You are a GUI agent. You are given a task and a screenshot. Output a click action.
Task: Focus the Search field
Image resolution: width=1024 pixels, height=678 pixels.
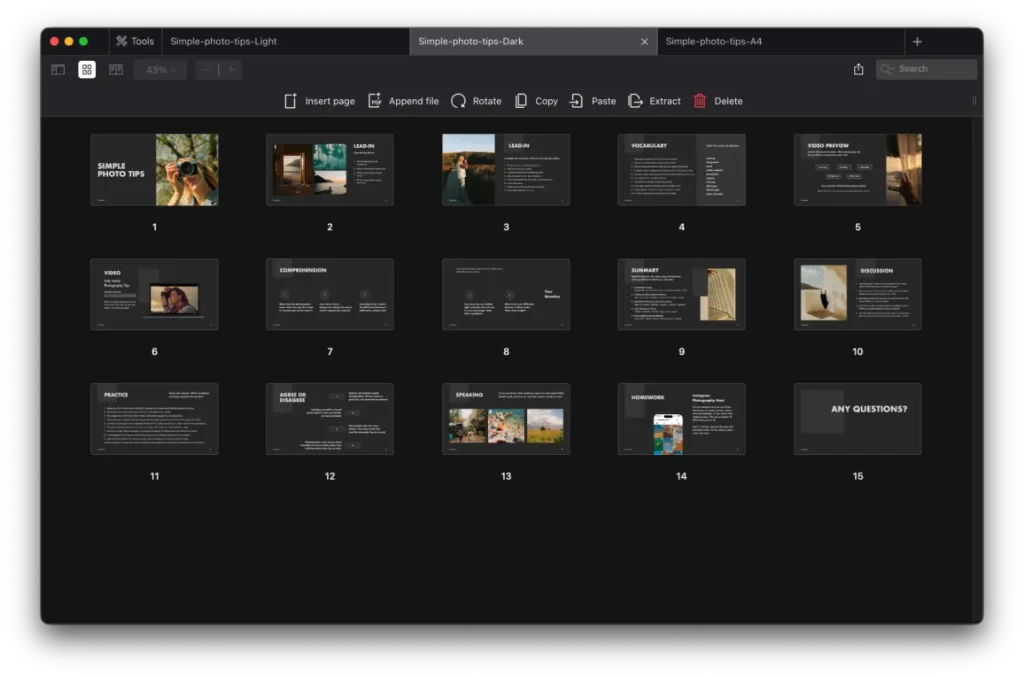[926, 69]
